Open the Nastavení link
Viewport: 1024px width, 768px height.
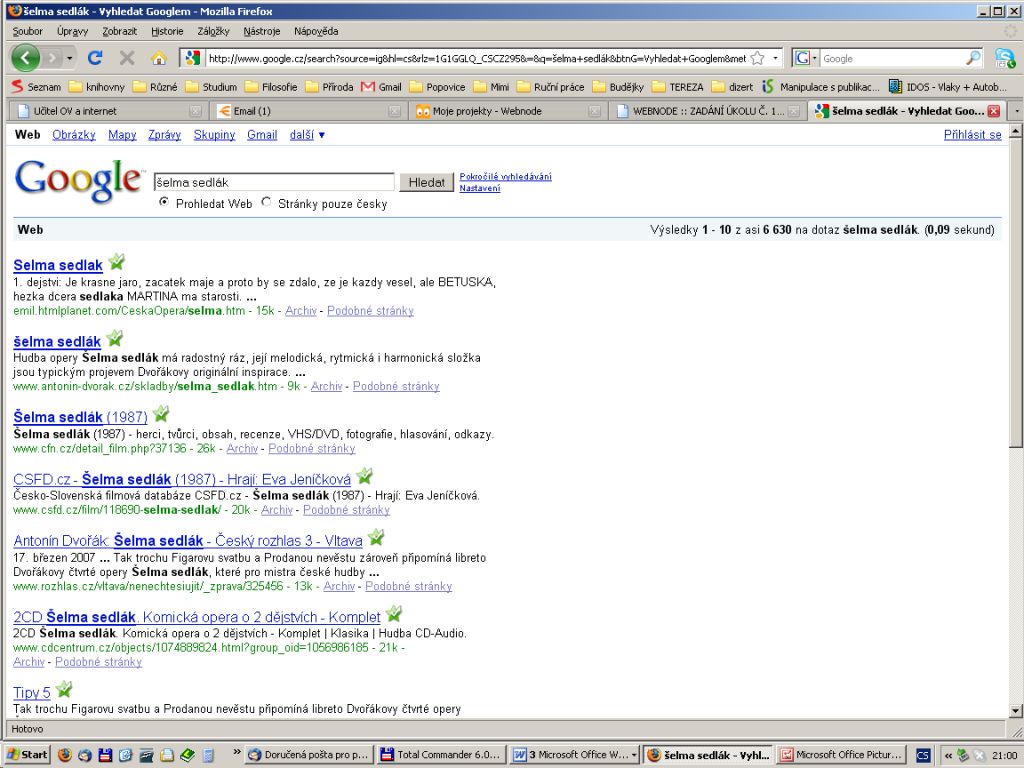coord(480,188)
